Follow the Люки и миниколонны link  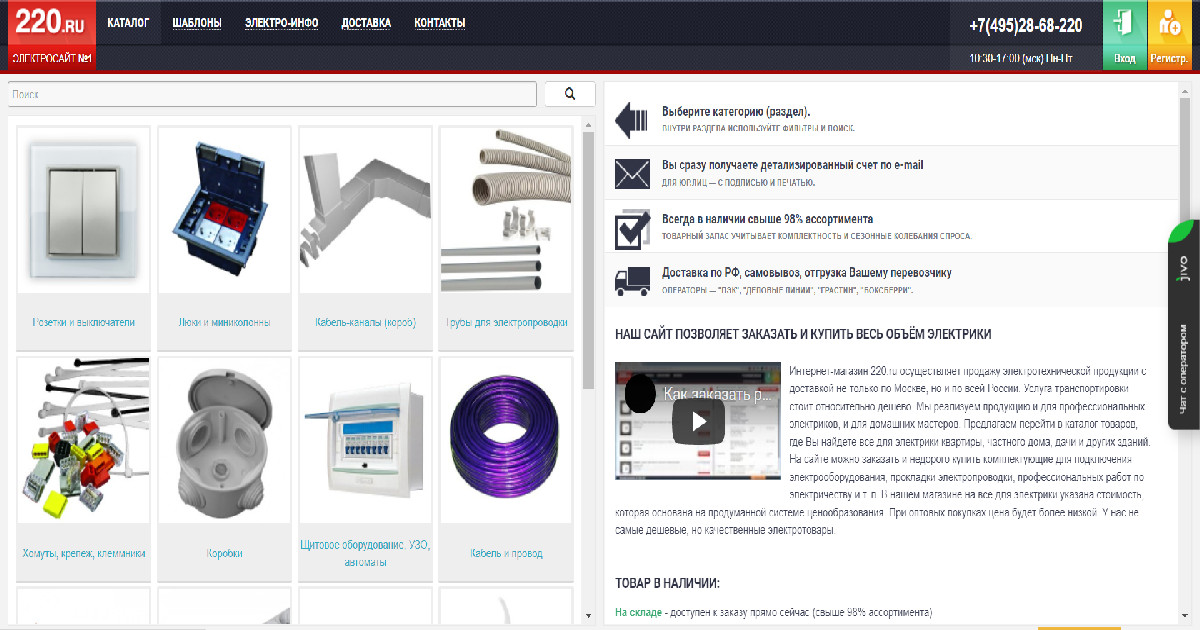224,323
